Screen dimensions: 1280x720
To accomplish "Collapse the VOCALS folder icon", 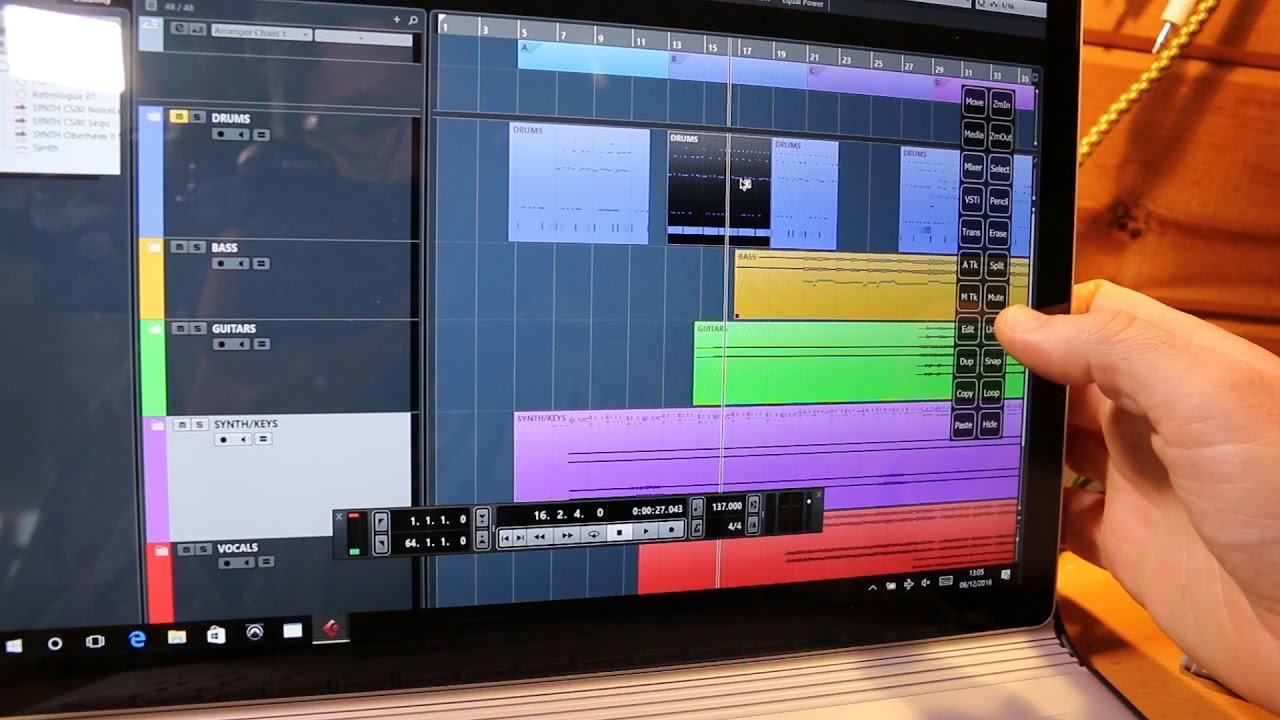I will click(160, 549).
